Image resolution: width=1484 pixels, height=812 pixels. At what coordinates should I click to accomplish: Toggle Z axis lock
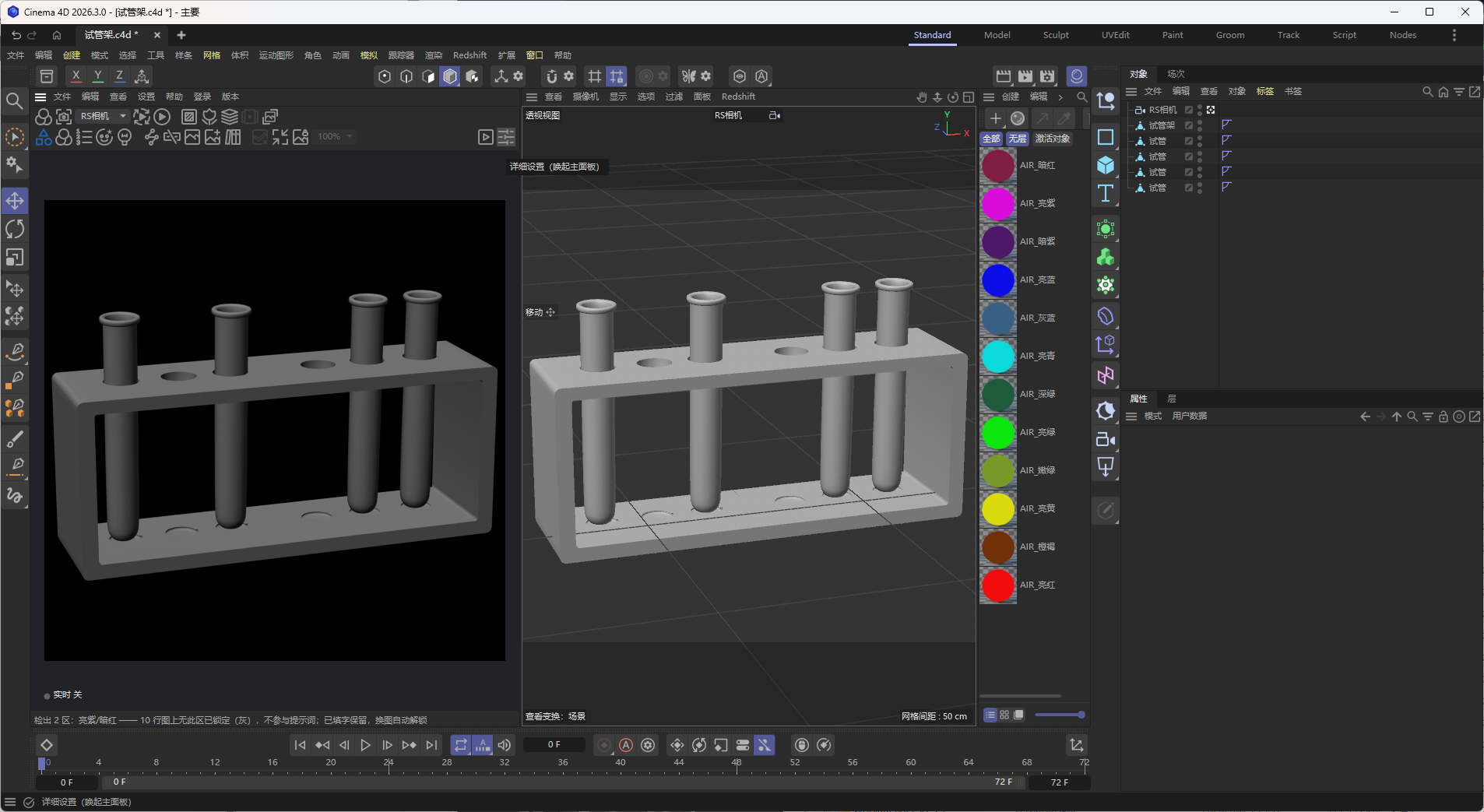point(119,76)
